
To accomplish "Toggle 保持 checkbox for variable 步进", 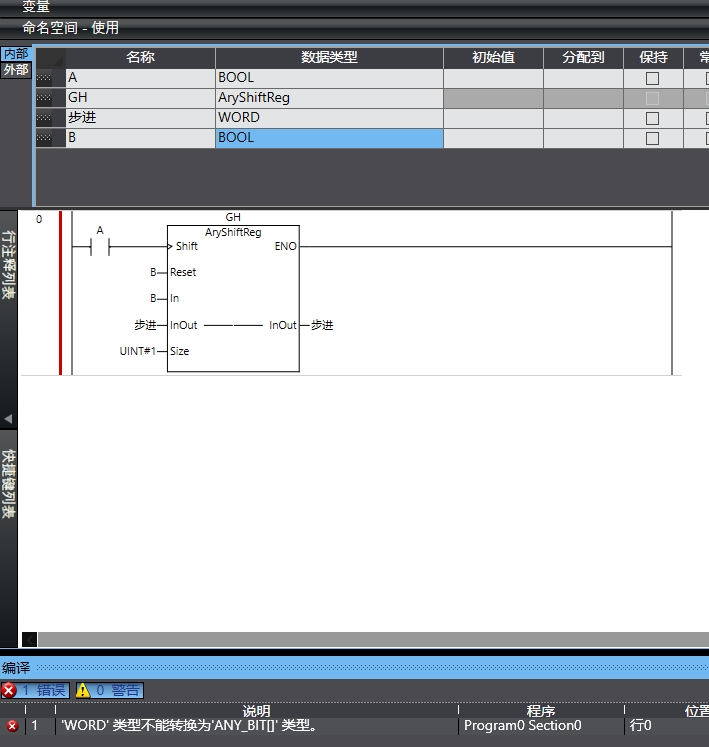I will point(652,118).
